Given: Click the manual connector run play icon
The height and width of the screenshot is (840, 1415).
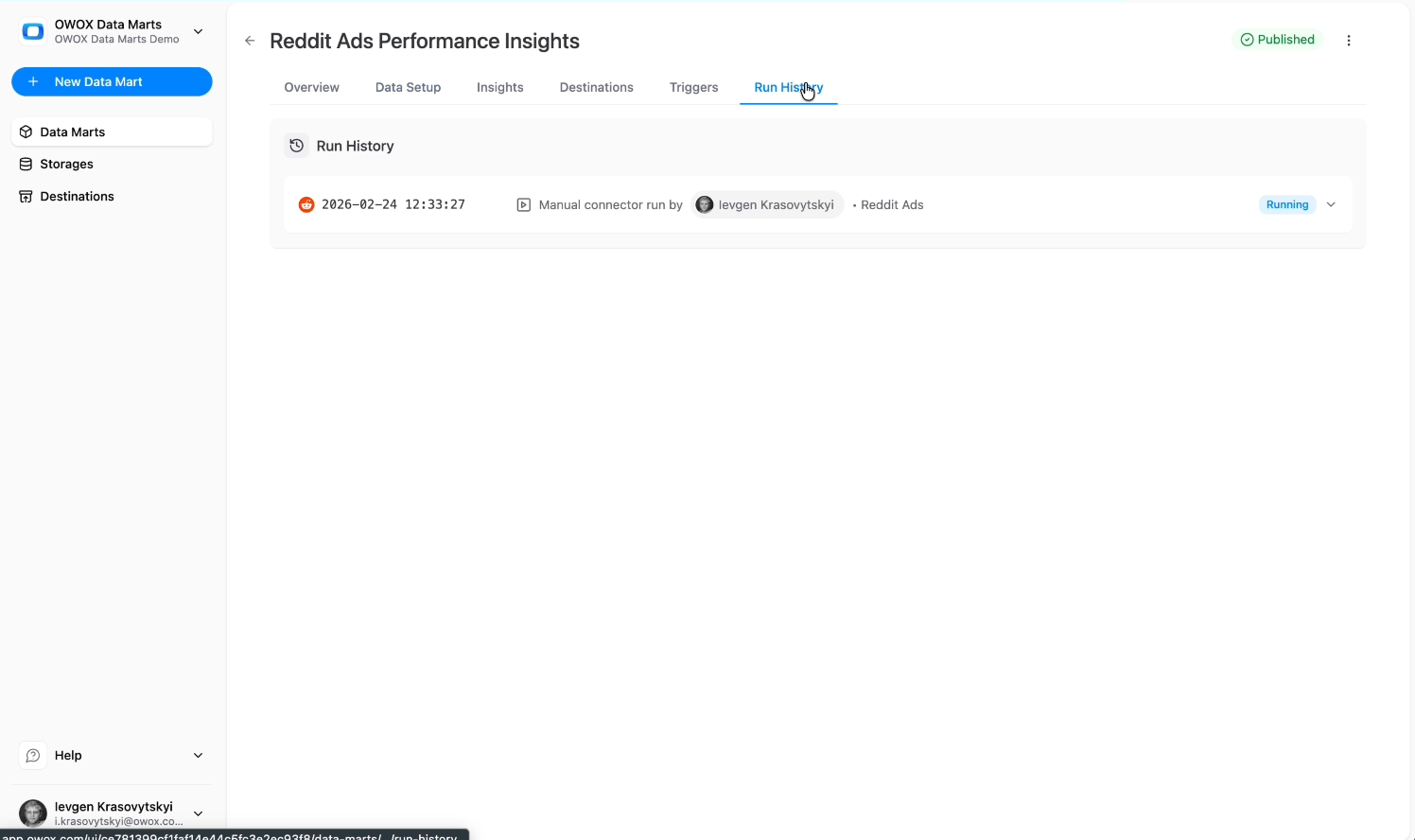Looking at the screenshot, I should [x=523, y=204].
